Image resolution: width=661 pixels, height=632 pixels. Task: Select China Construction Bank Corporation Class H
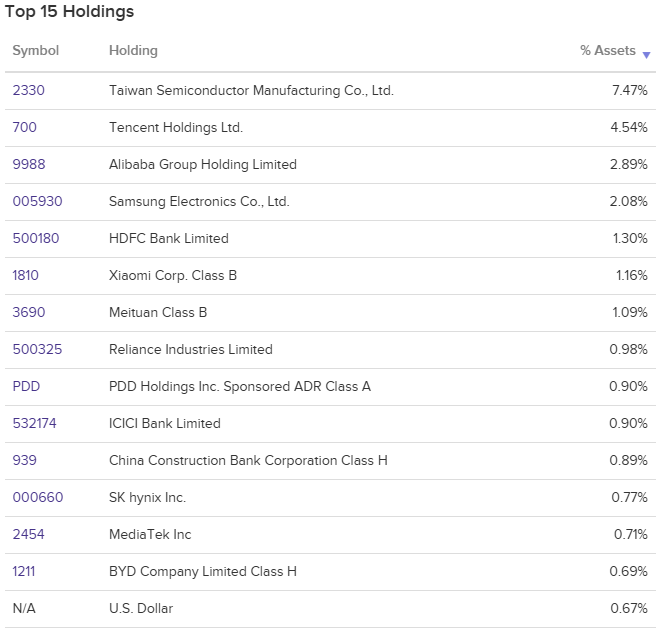tap(248, 460)
